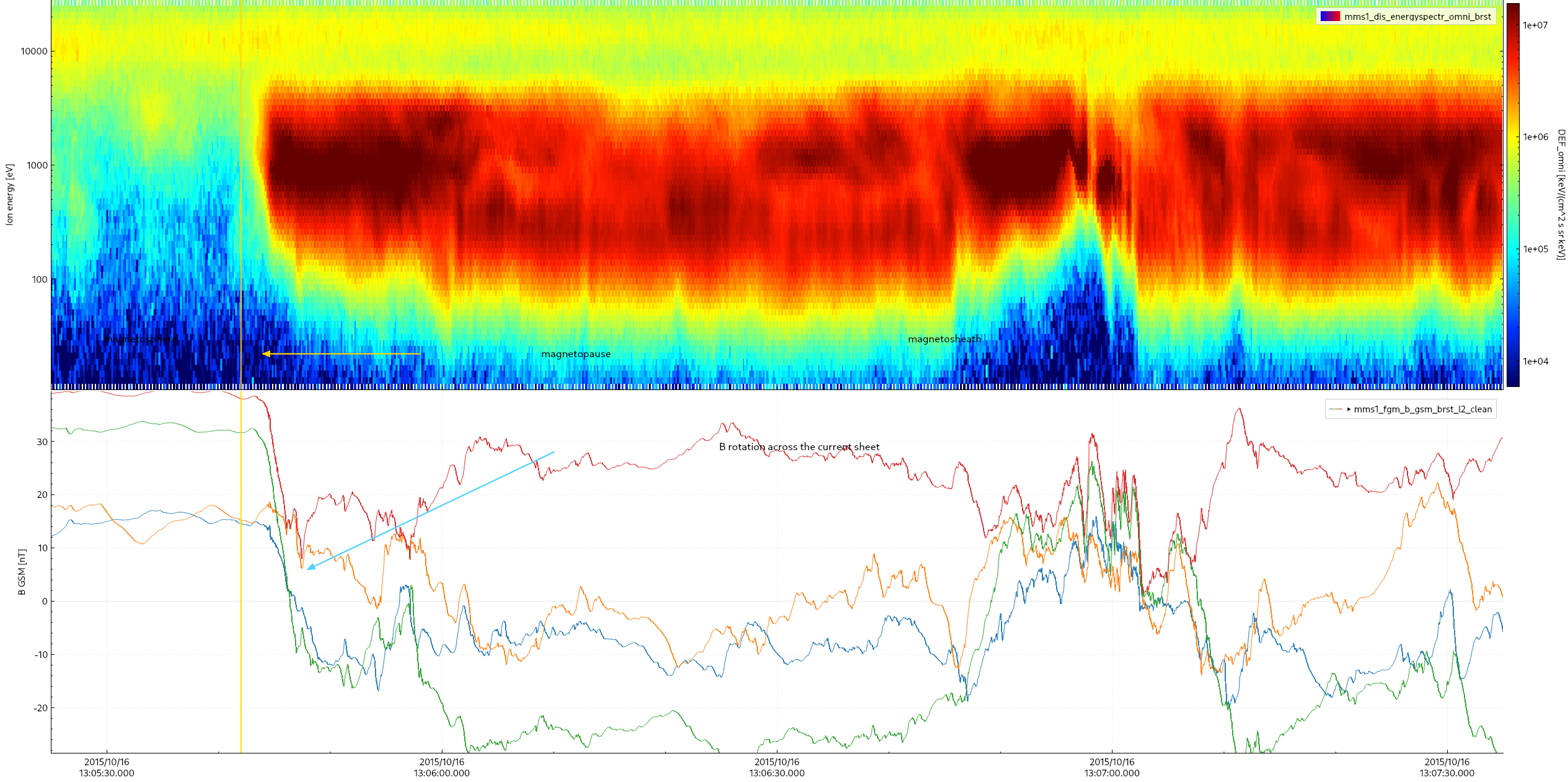Click the colorbar near the 1e+04 level
This screenshot has width=1568, height=782.
click(x=1513, y=362)
